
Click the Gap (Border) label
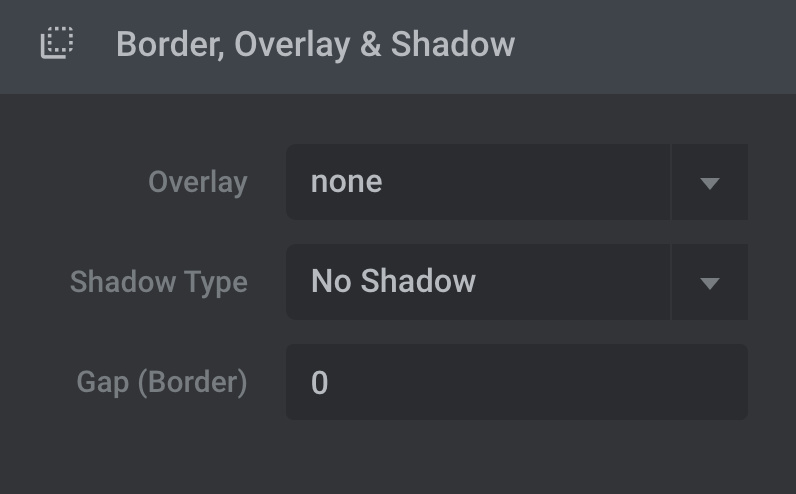pyautogui.click(x=162, y=382)
